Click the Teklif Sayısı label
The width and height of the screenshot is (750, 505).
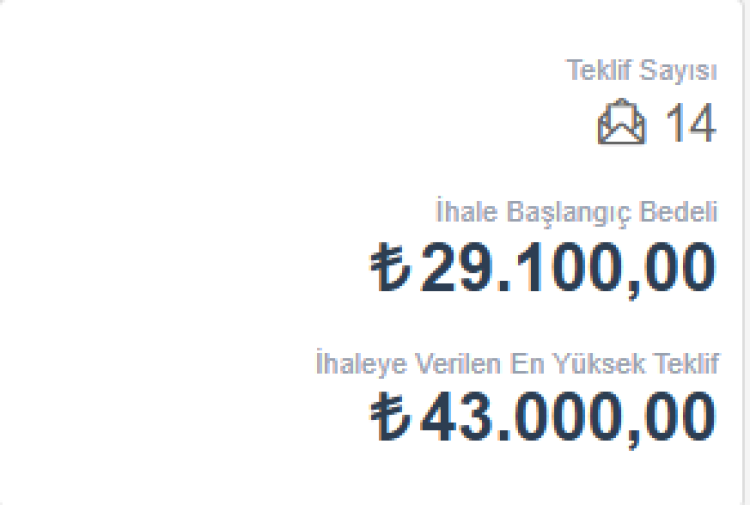(x=641, y=71)
